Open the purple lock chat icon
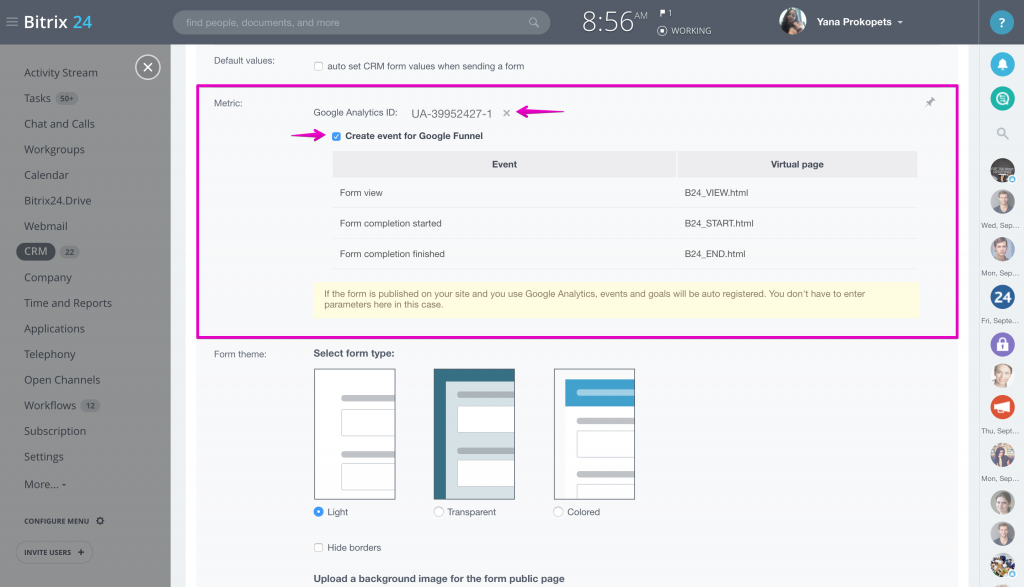Screen dimensions: 1024x587 tap(1002, 344)
